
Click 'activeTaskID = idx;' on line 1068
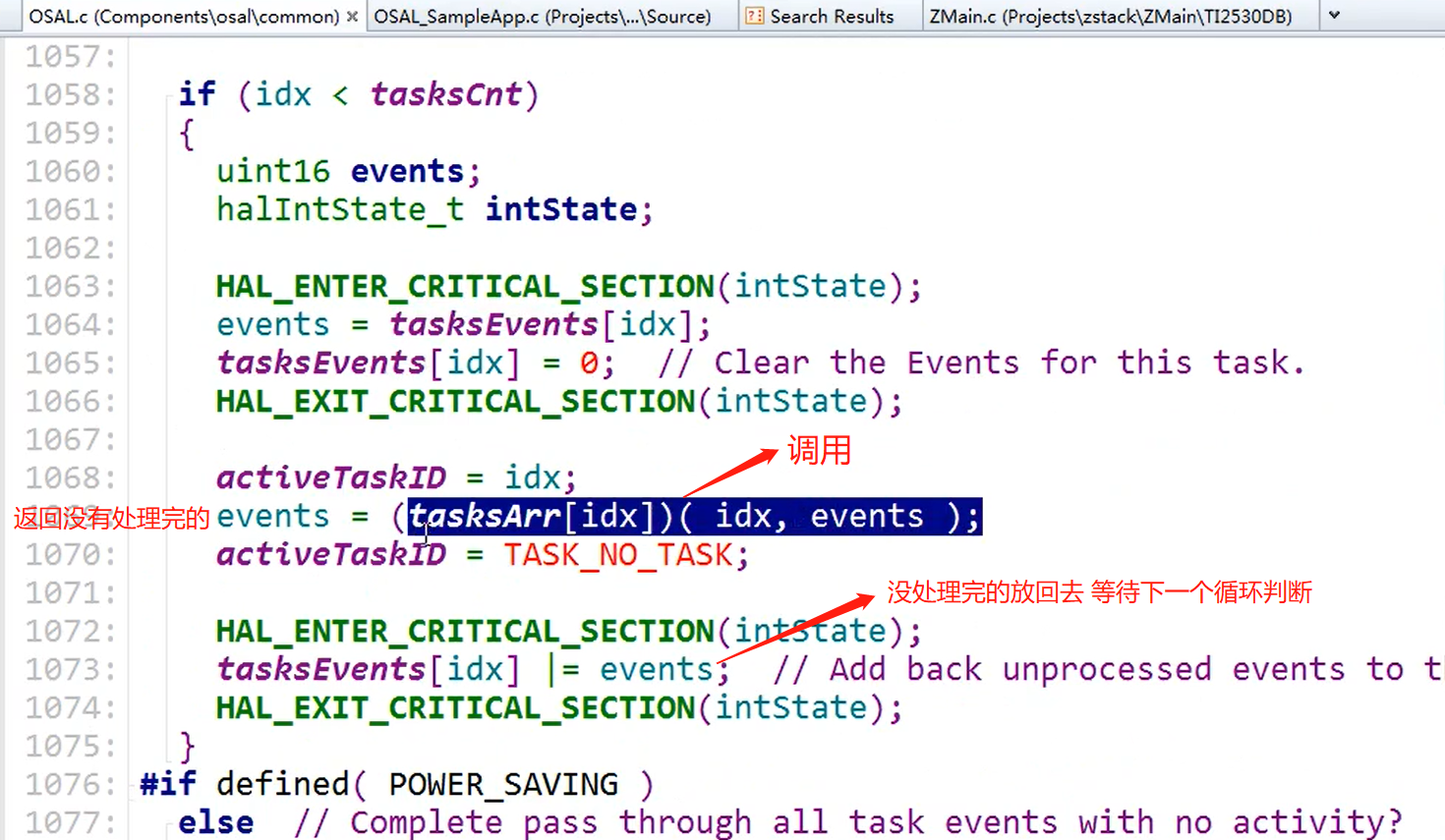[x=396, y=478]
